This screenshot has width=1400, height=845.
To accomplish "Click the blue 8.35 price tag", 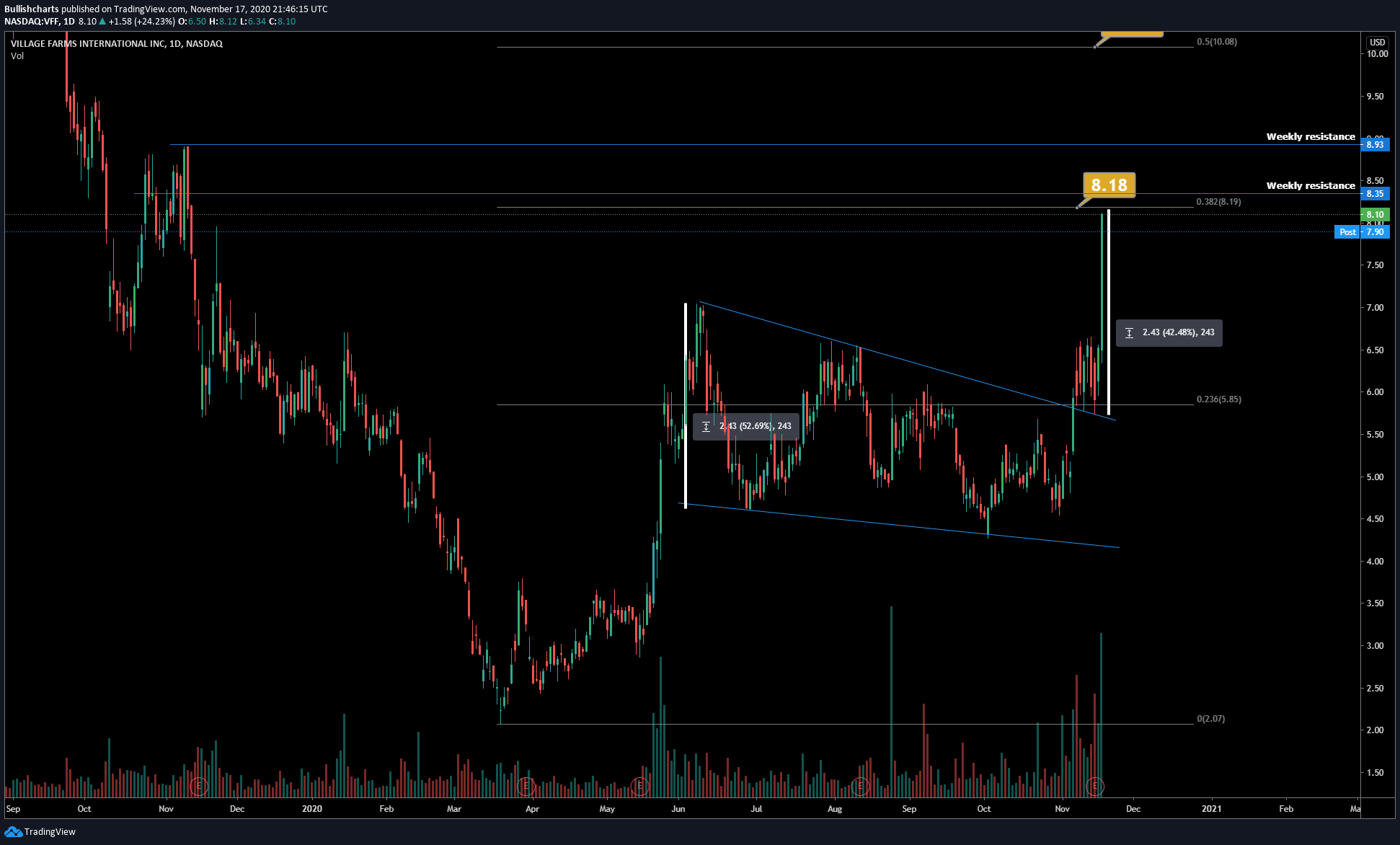I will pos(1375,194).
